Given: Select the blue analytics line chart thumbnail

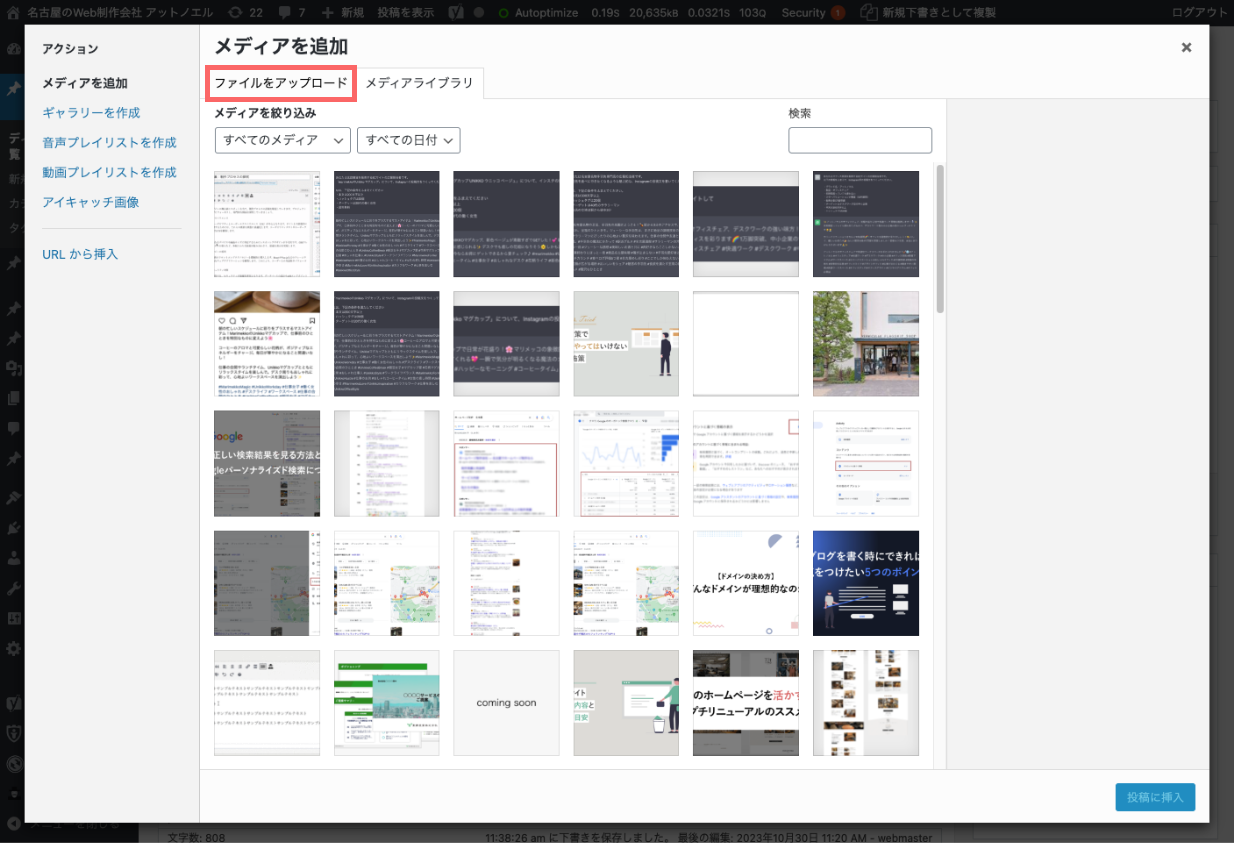Looking at the screenshot, I should 626,463.
